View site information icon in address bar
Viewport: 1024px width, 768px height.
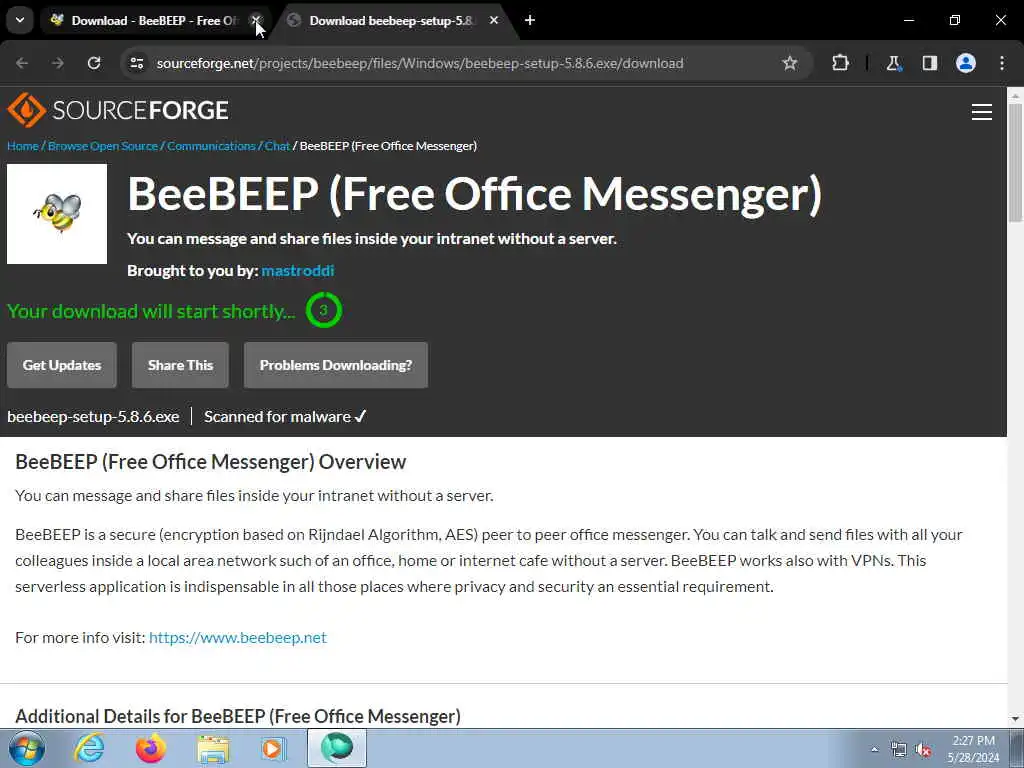click(x=136, y=63)
